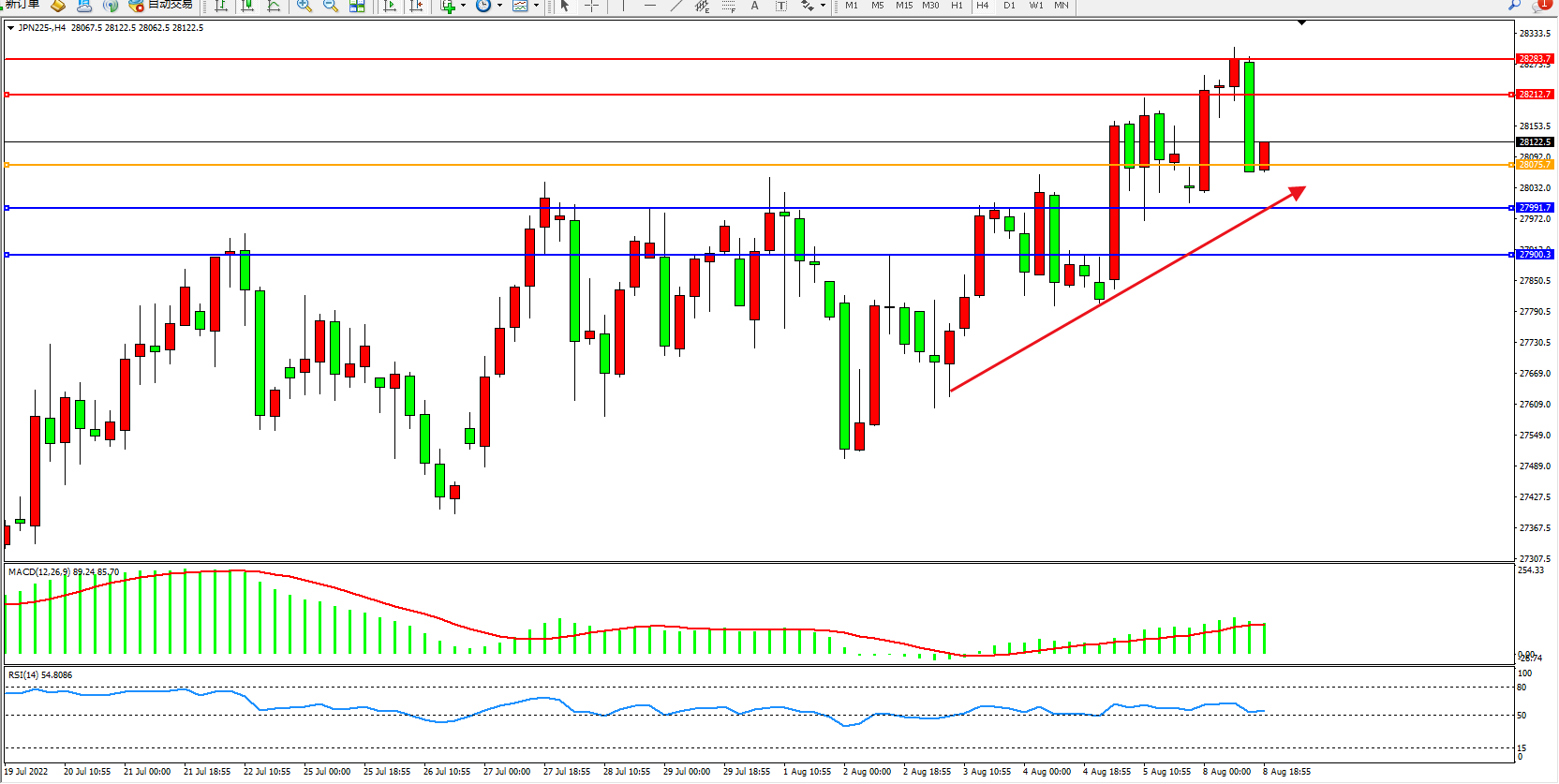The height and width of the screenshot is (784, 1559).
Task: Click the zoom in magnifier icon
Action: click(304, 6)
